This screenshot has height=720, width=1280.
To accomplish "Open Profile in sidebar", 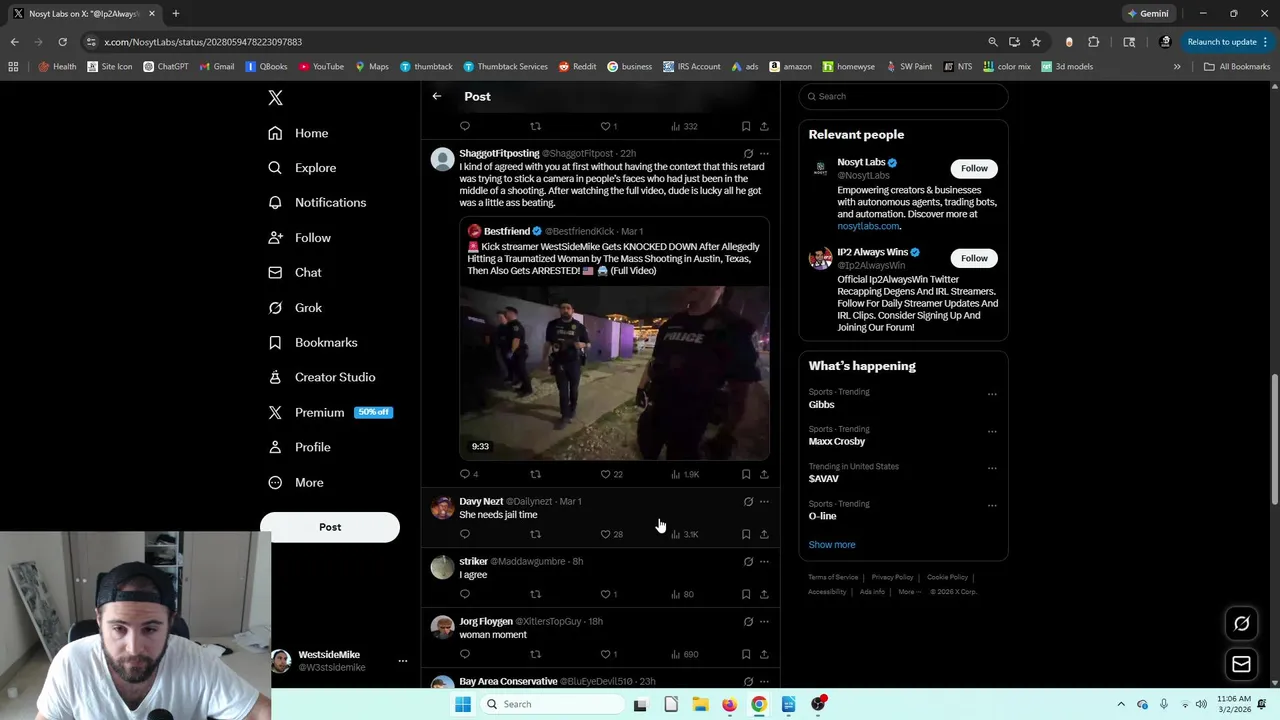I will click(x=300, y=447).
